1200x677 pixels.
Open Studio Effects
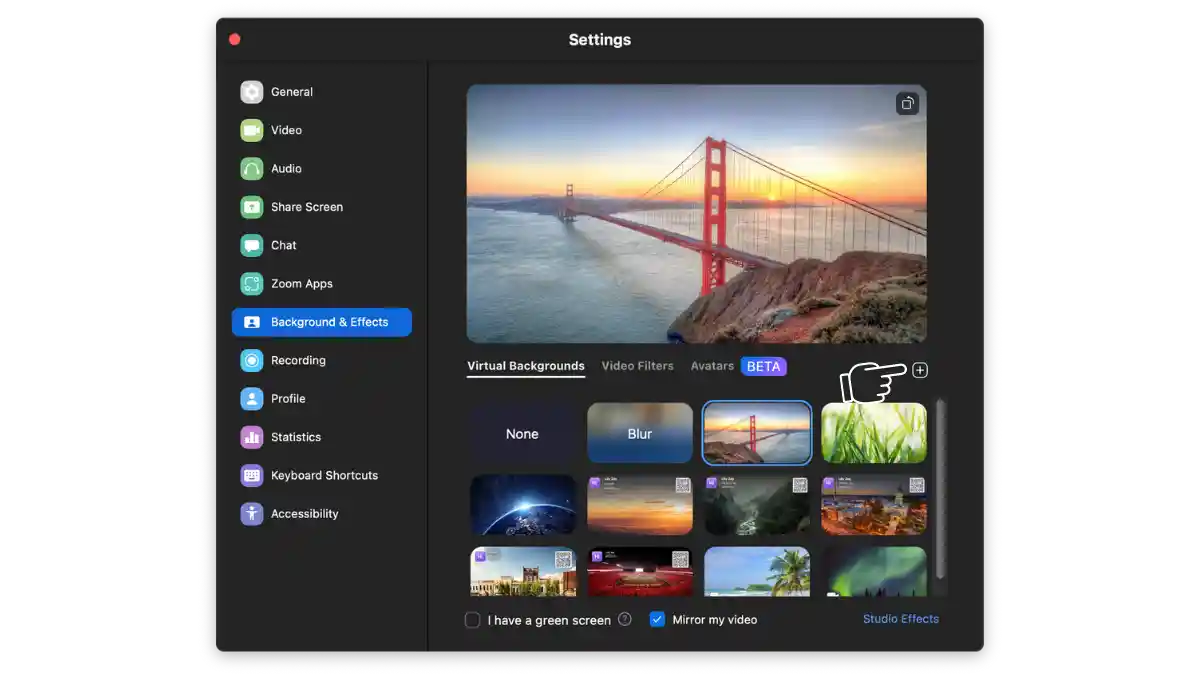click(900, 618)
